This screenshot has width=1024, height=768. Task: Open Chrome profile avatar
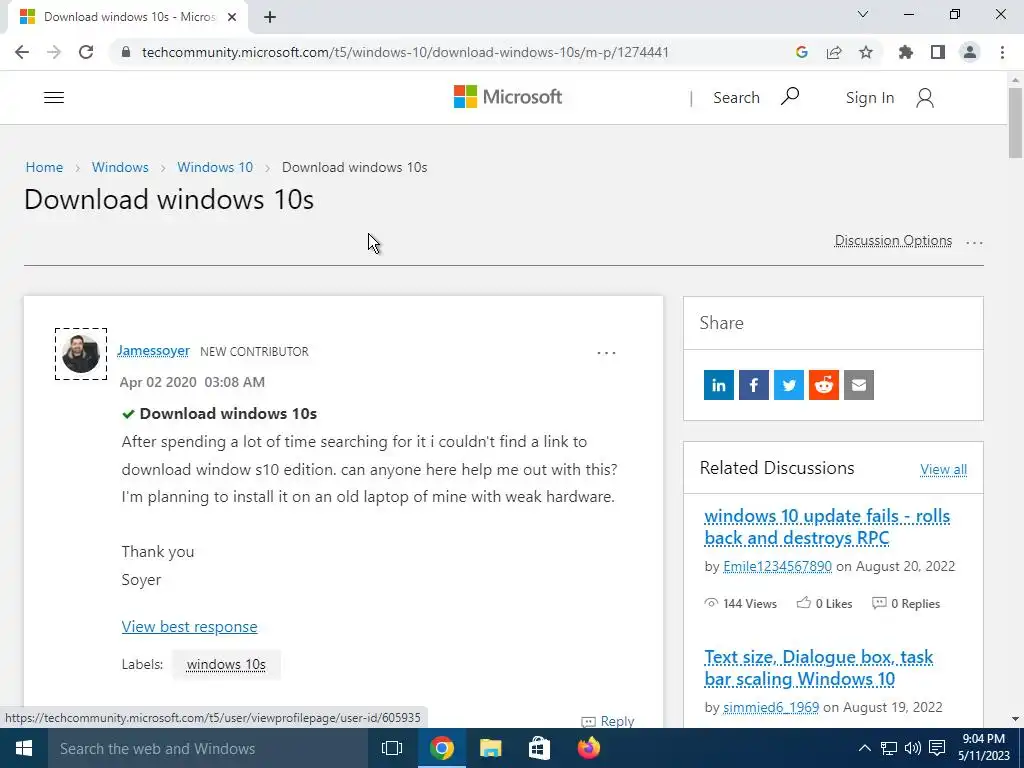[x=970, y=52]
